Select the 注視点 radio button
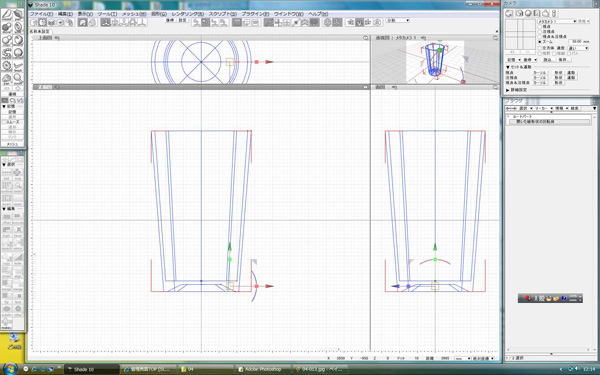 540,32
